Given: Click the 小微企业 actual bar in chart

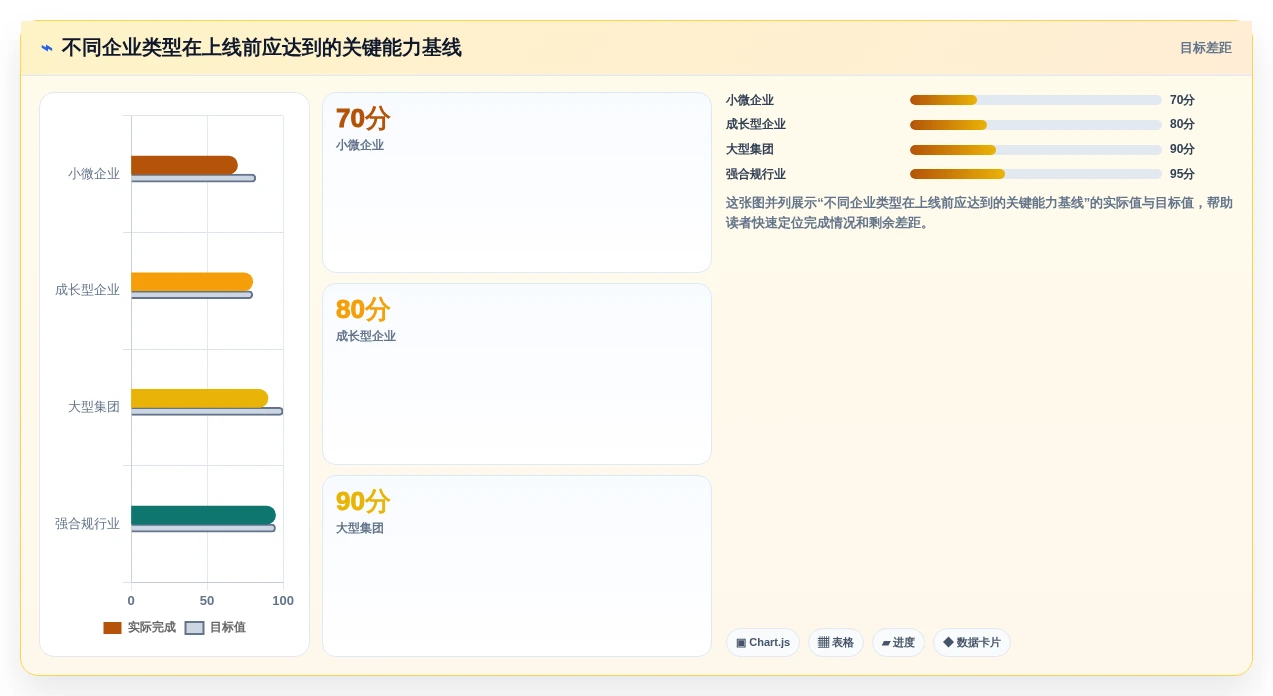Looking at the screenshot, I should coord(184,165).
